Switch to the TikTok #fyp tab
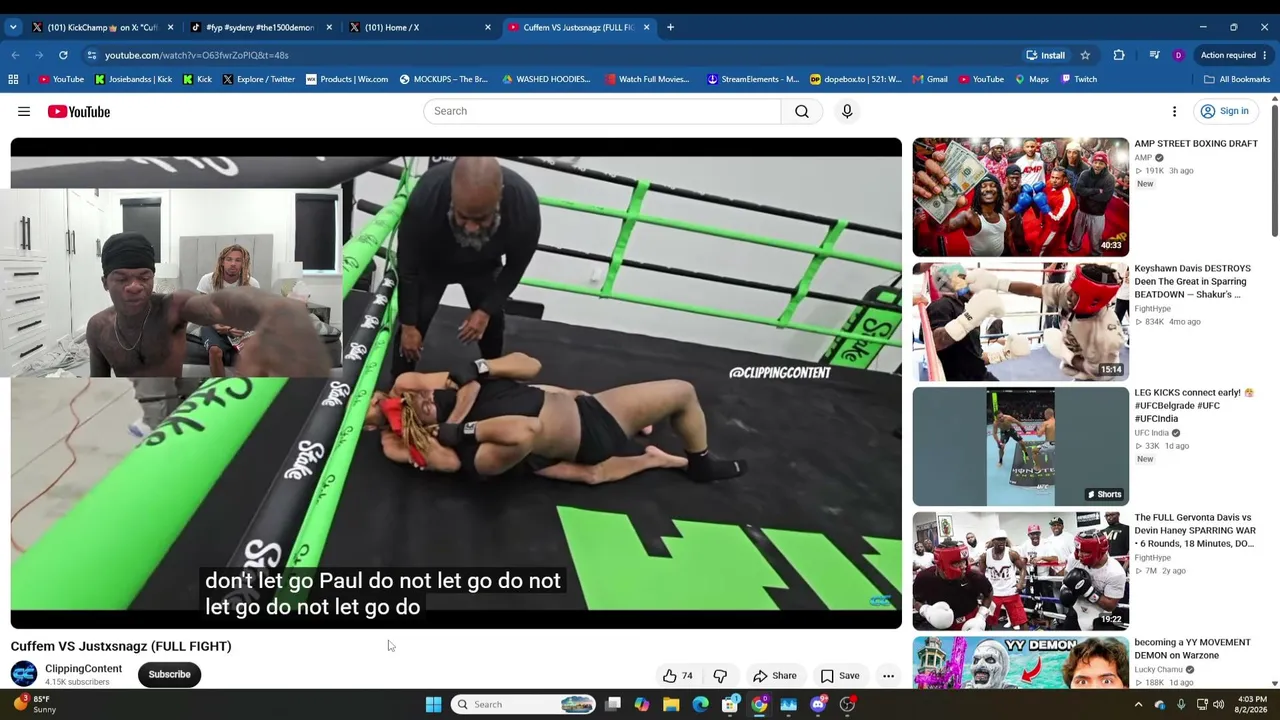The image size is (1280, 720). [x=261, y=27]
